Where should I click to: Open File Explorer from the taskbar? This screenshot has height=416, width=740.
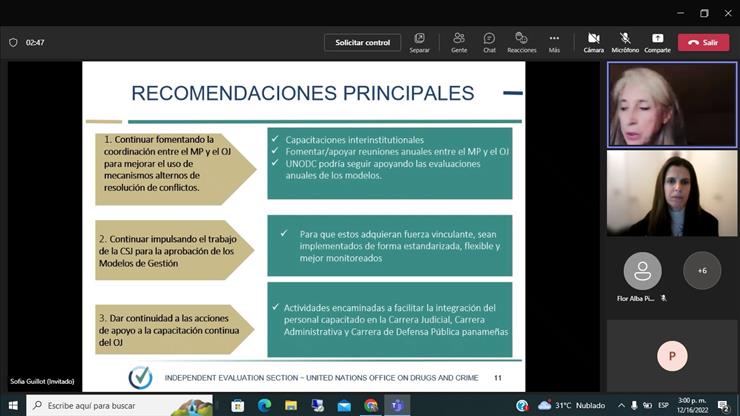click(291, 406)
